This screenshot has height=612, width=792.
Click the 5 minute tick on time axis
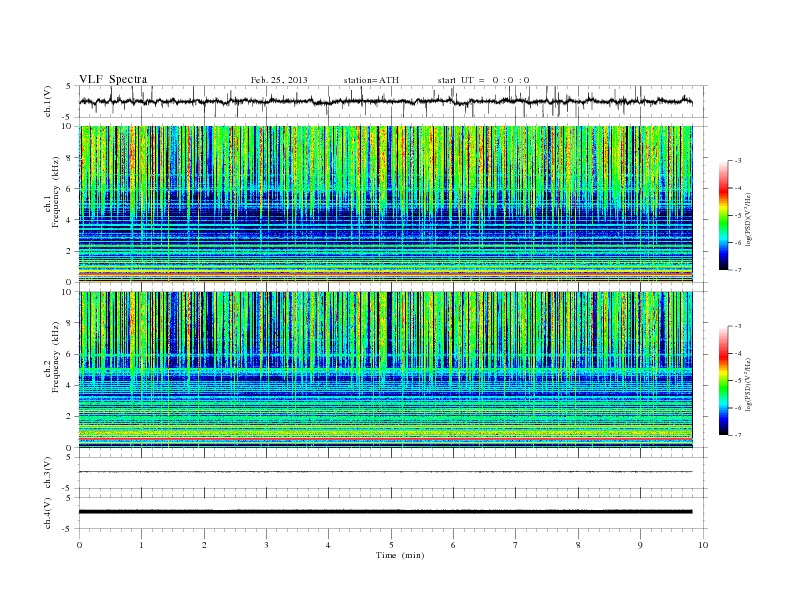click(x=391, y=545)
